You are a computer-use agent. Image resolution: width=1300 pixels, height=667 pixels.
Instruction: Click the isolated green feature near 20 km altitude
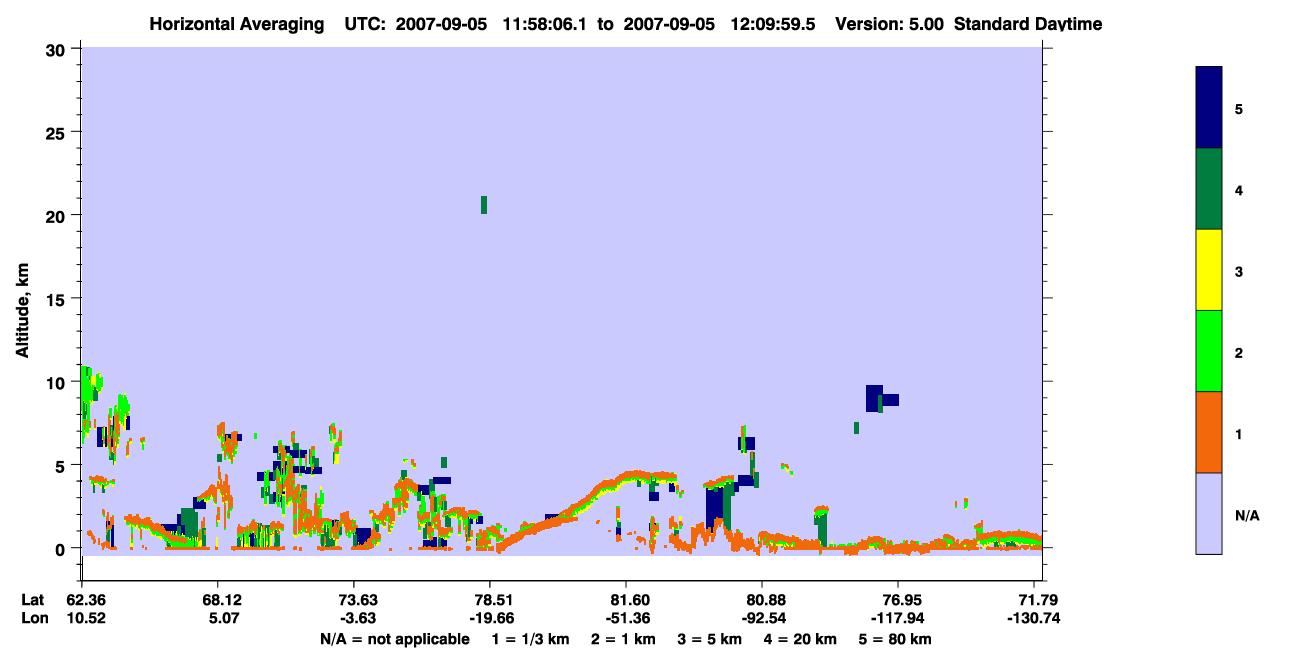[484, 204]
